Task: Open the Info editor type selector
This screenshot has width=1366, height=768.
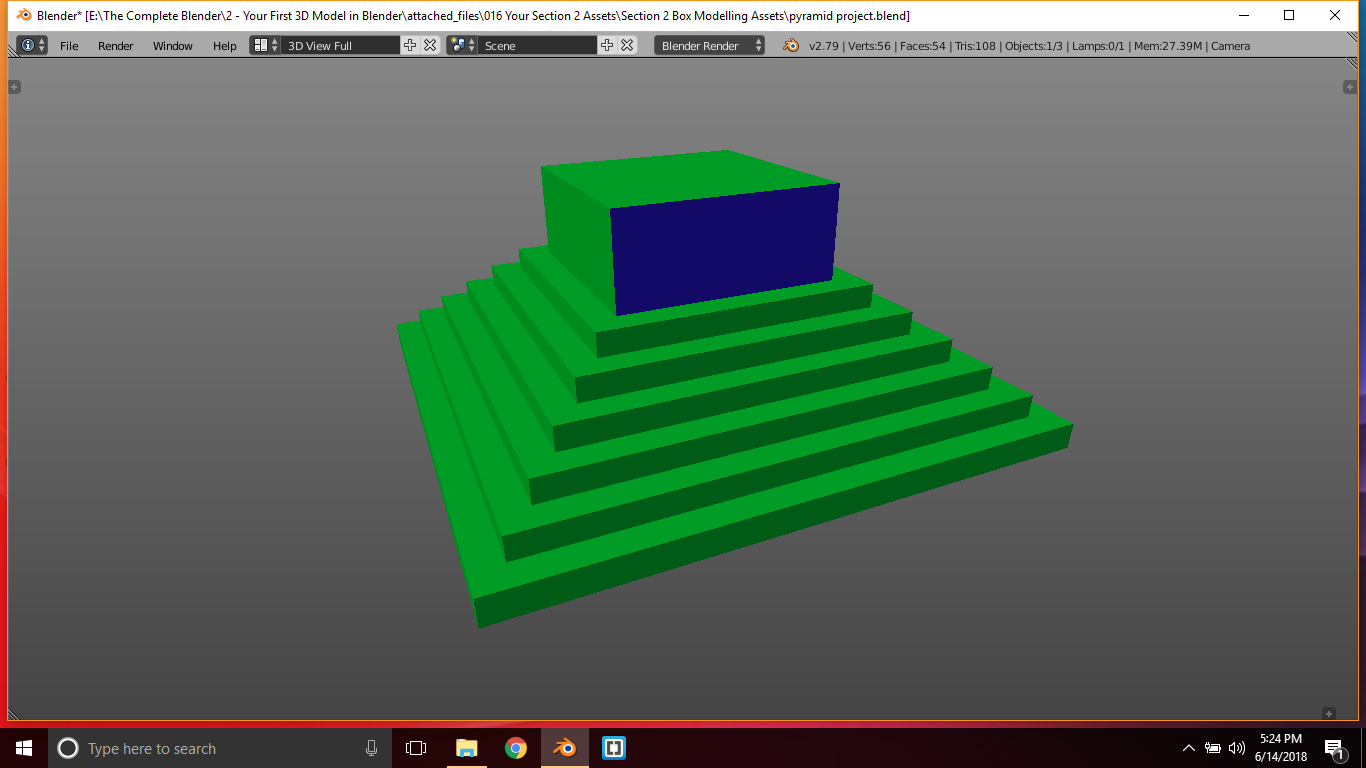Action: tap(32, 45)
